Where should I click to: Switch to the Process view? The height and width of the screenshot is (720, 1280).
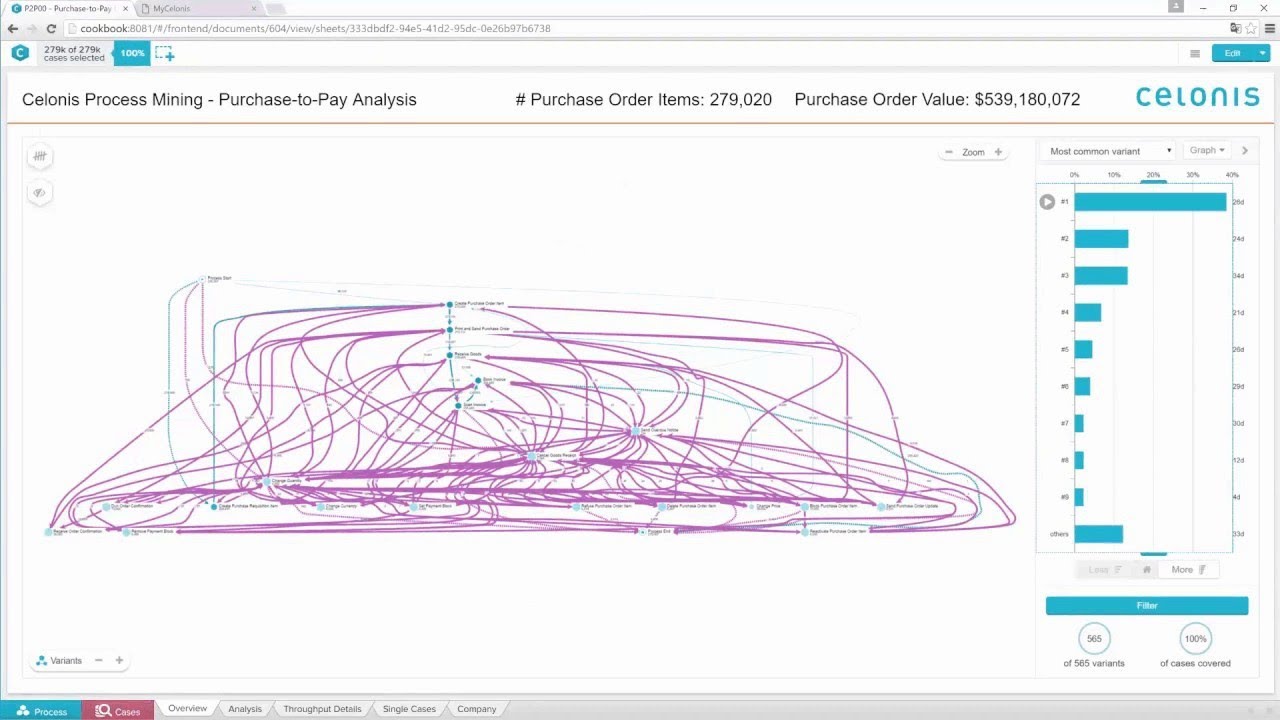point(41,711)
